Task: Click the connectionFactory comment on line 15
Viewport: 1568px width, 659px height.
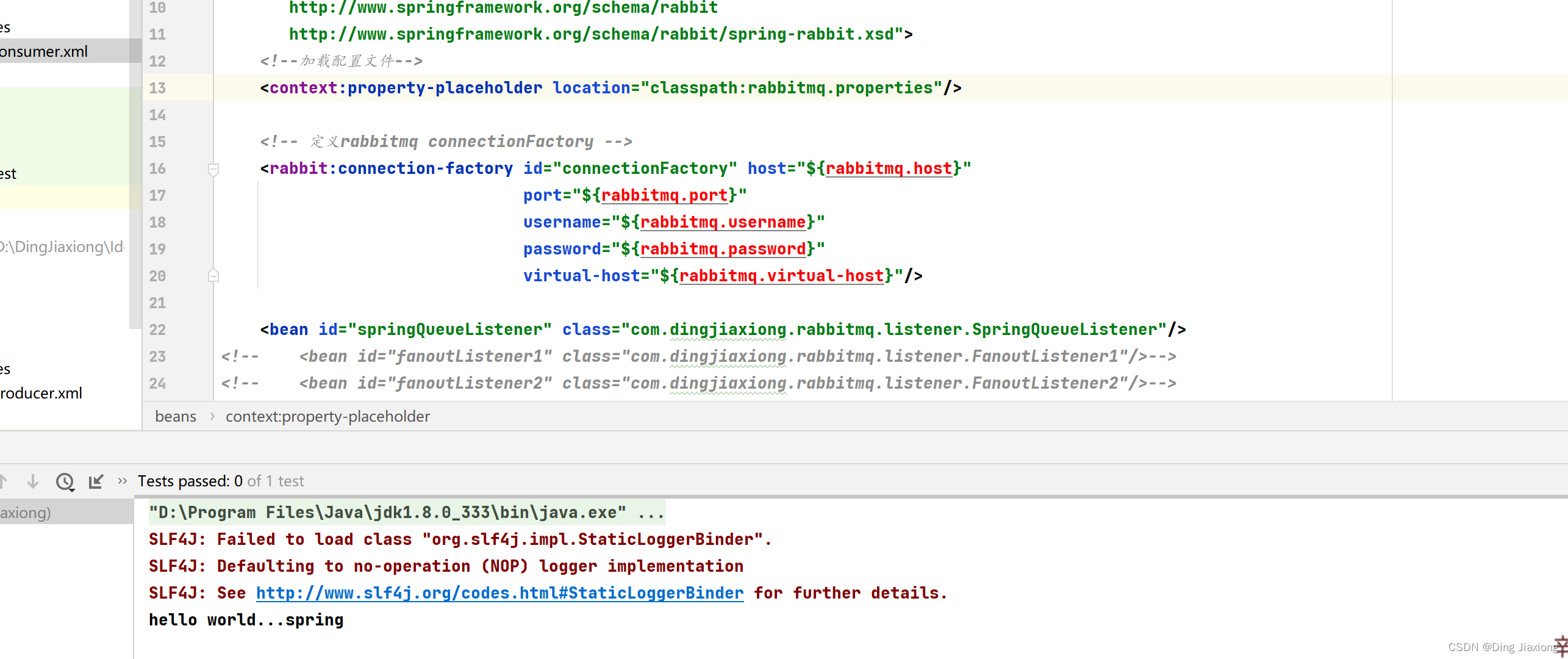Action: pyautogui.click(x=446, y=142)
